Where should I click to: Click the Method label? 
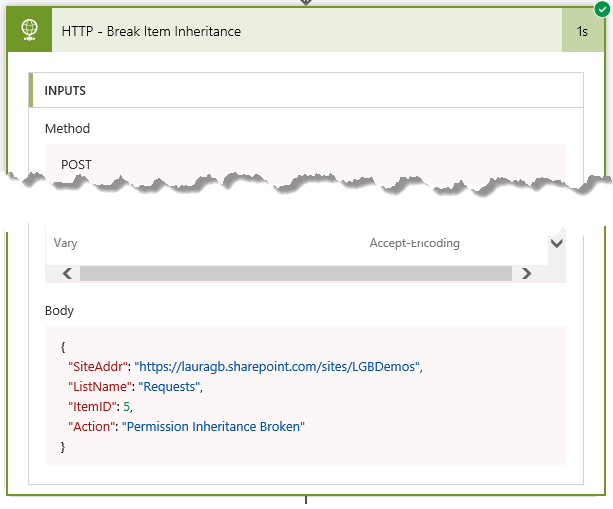pyautogui.click(x=67, y=129)
